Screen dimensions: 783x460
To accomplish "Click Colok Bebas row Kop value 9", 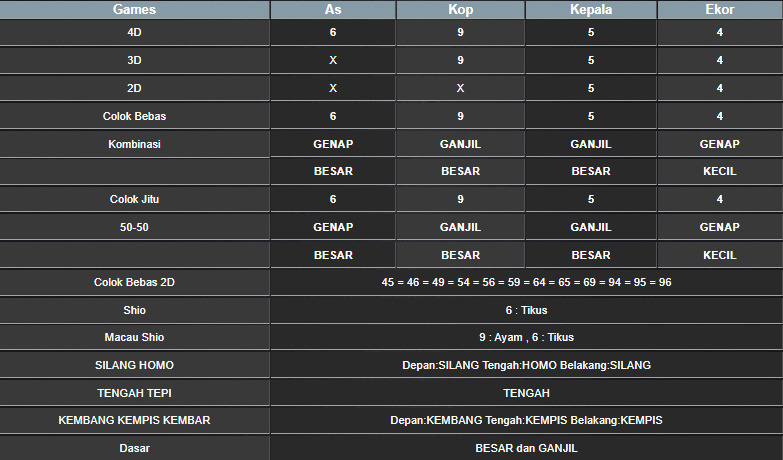I will [x=460, y=116].
